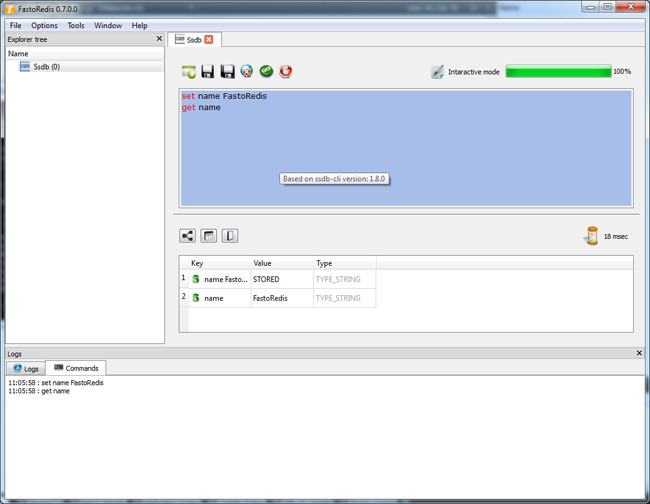Screen dimensions: 650x504
Task: Click the 100% progress label
Action: tap(622, 72)
